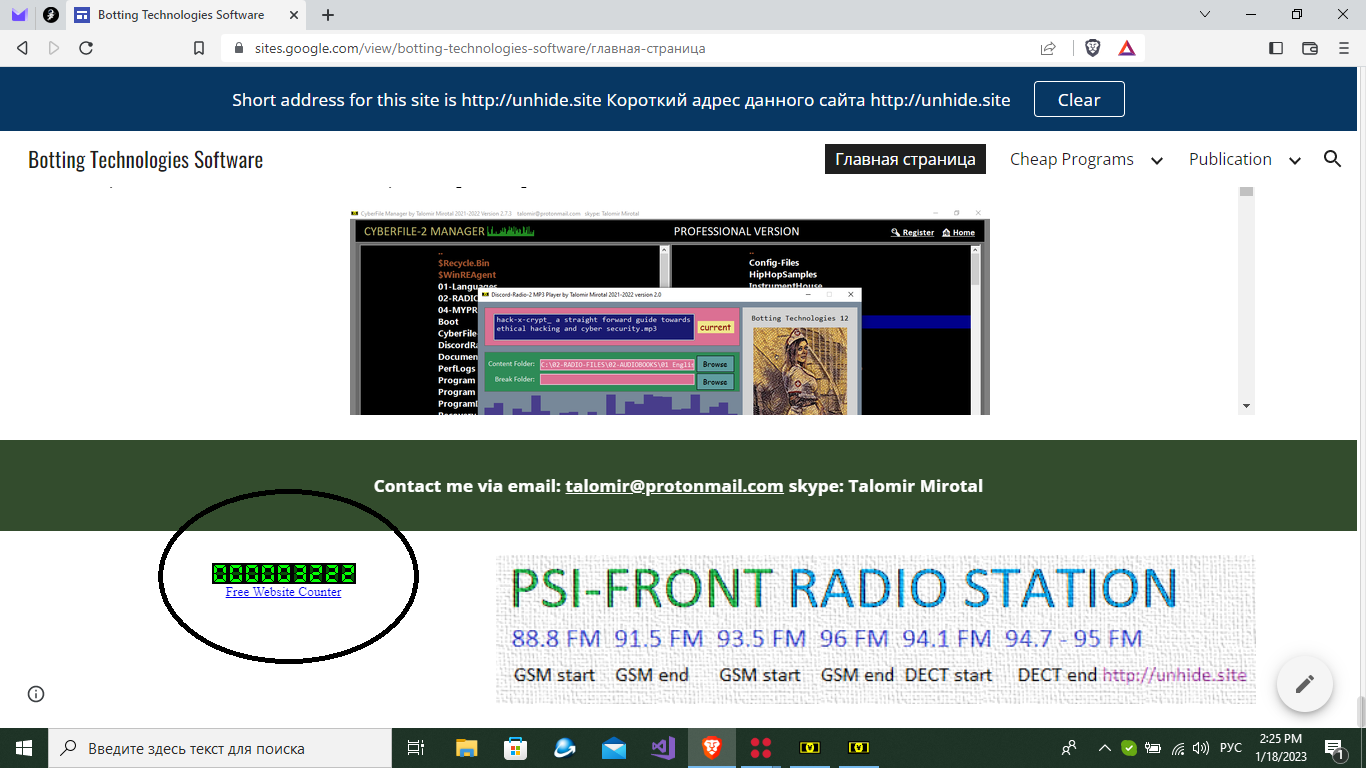The width and height of the screenshot is (1366, 768).
Task: Open Task View from the taskbar
Action: 416,748
